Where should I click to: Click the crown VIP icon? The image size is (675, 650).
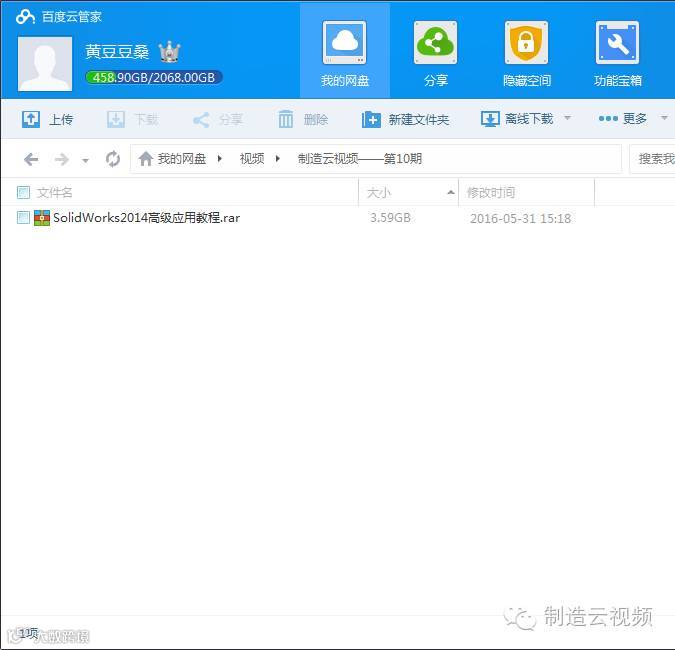(x=169, y=52)
